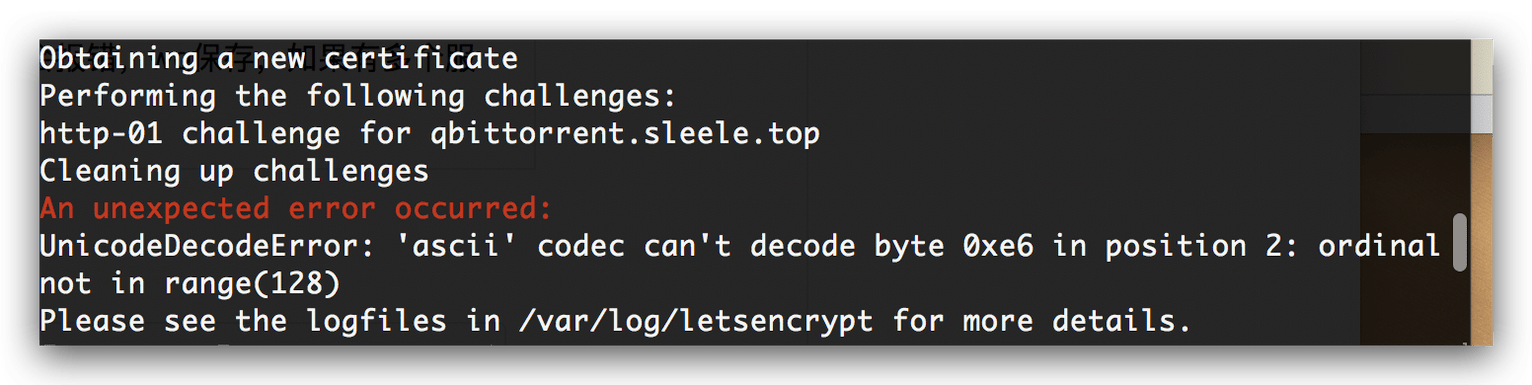Click the 'UnicodeDecodeError:' word
The image size is (1532, 385).
click(199, 246)
